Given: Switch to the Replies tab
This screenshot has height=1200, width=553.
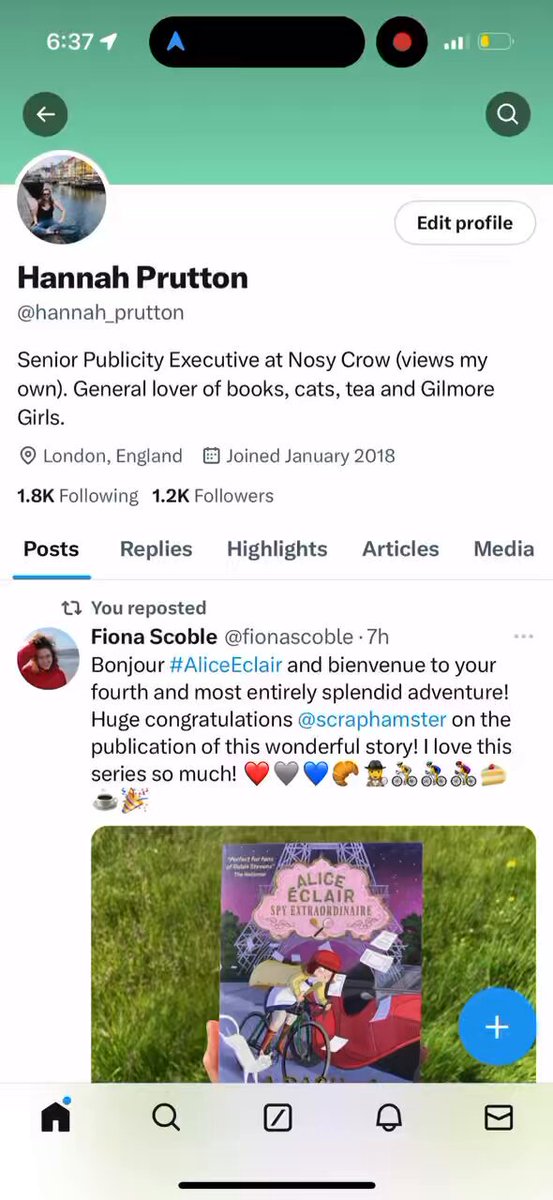Looking at the screenshot, I should [156, 548].
